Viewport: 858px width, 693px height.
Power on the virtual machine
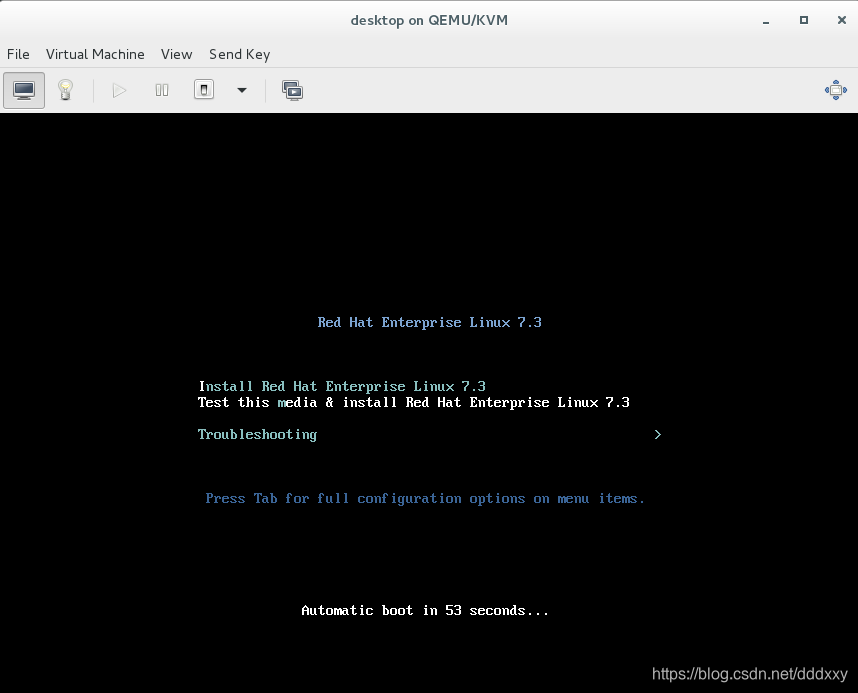point(119,90)
